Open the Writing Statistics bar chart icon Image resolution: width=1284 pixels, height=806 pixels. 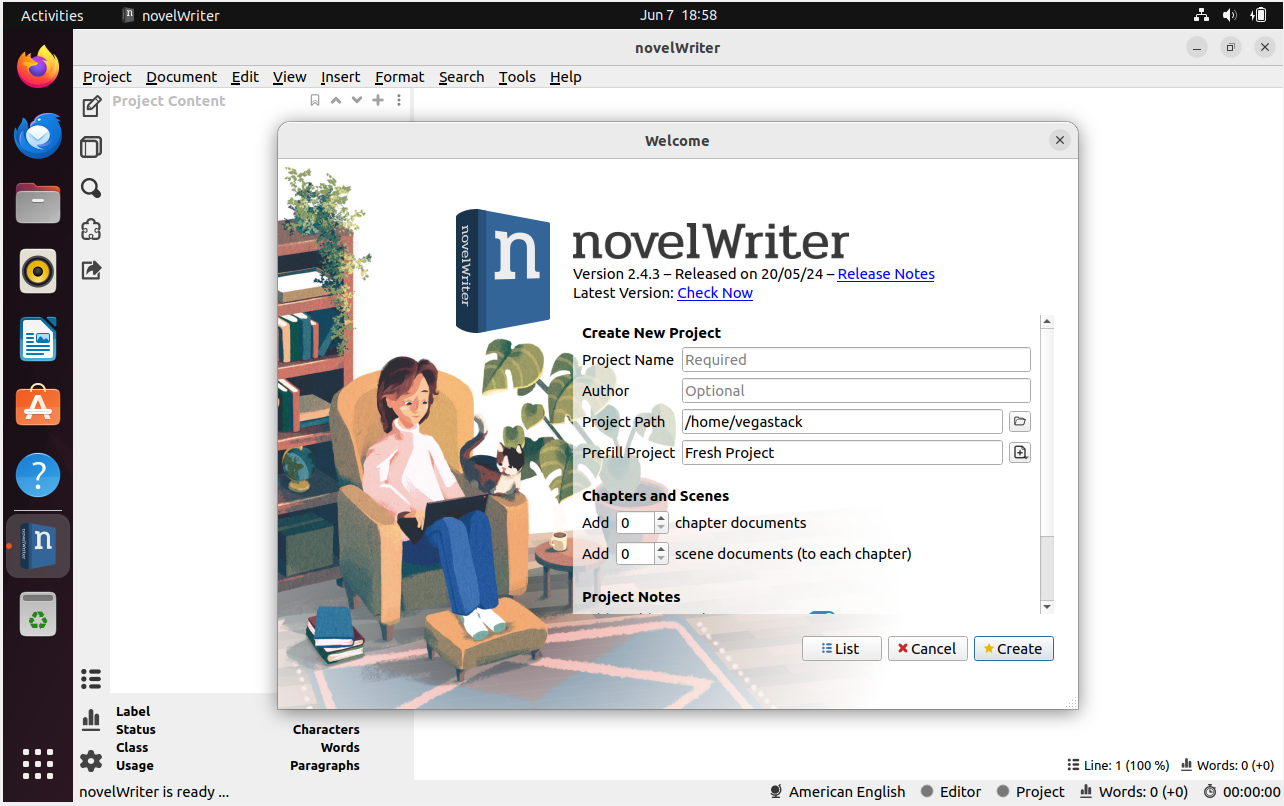(x=91, y=719)
